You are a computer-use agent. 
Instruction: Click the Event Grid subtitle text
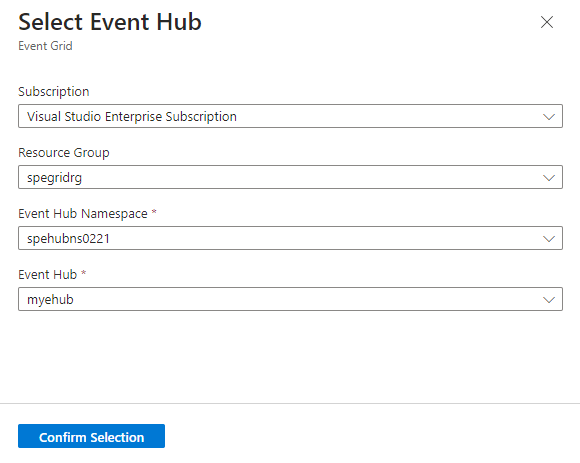tap(45, 46)
